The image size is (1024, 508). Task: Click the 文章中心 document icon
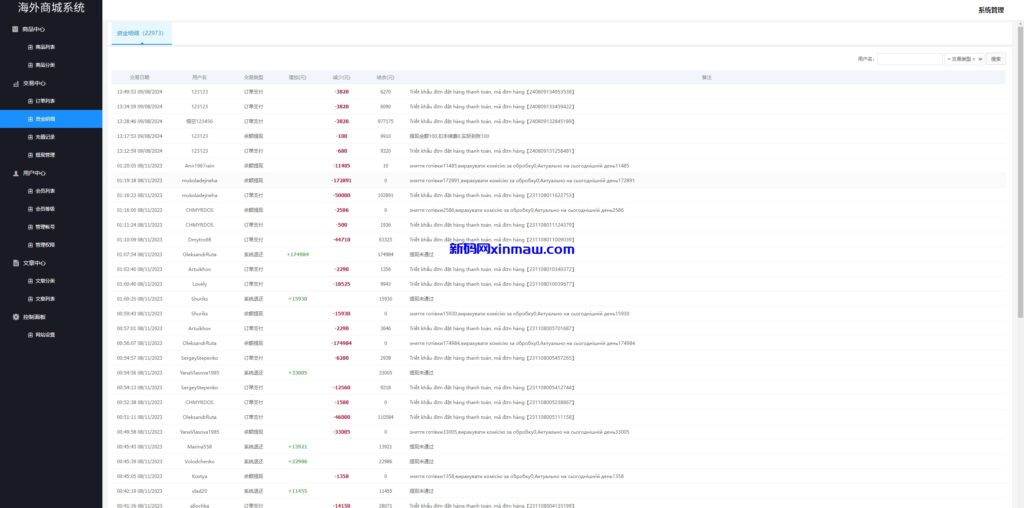click(15, 263)
